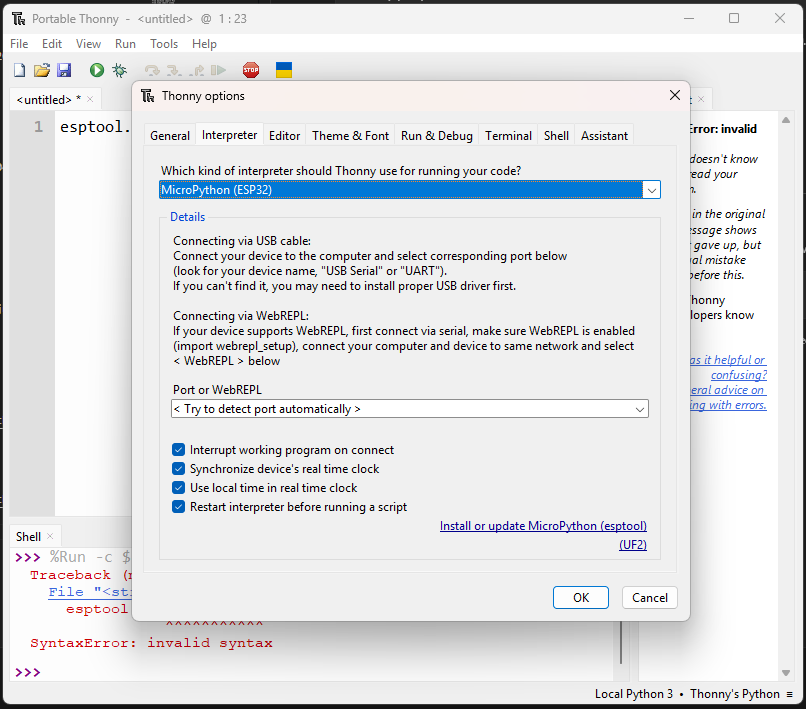
Task: Click the Step over toolbar icon
Action: tap(152, 70)
